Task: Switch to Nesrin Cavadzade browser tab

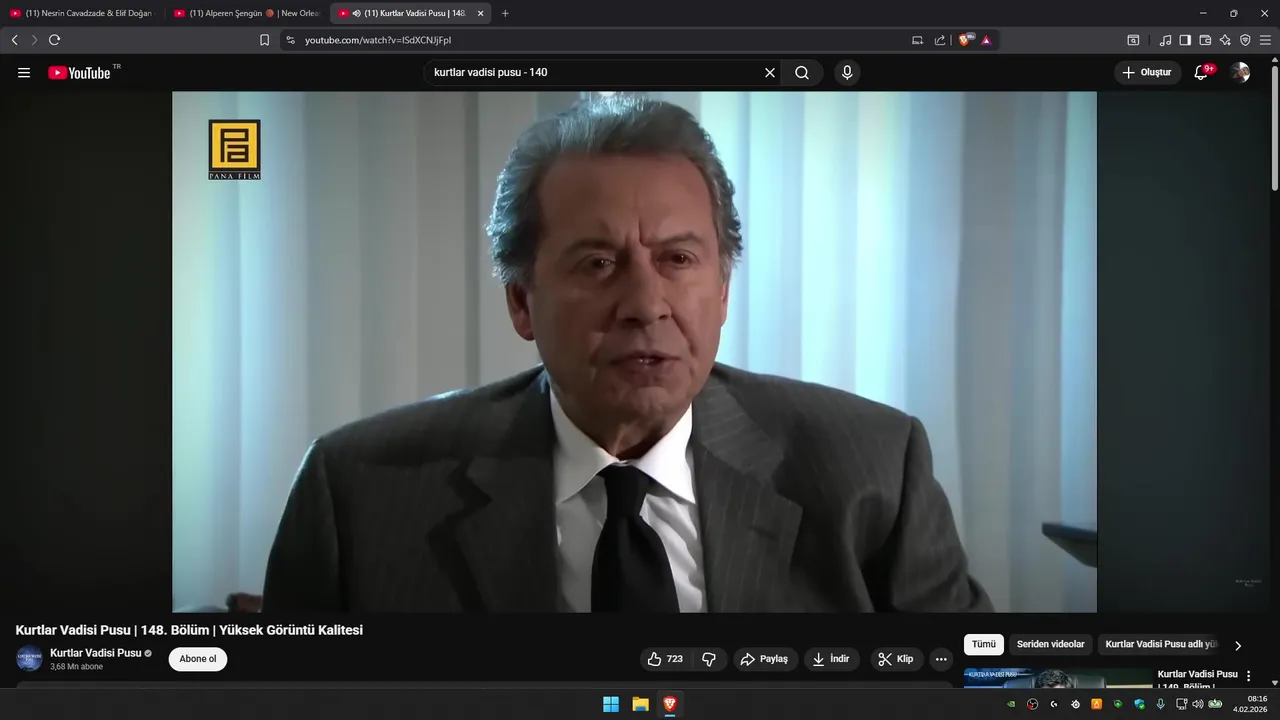Action: [x=82, y=13]
